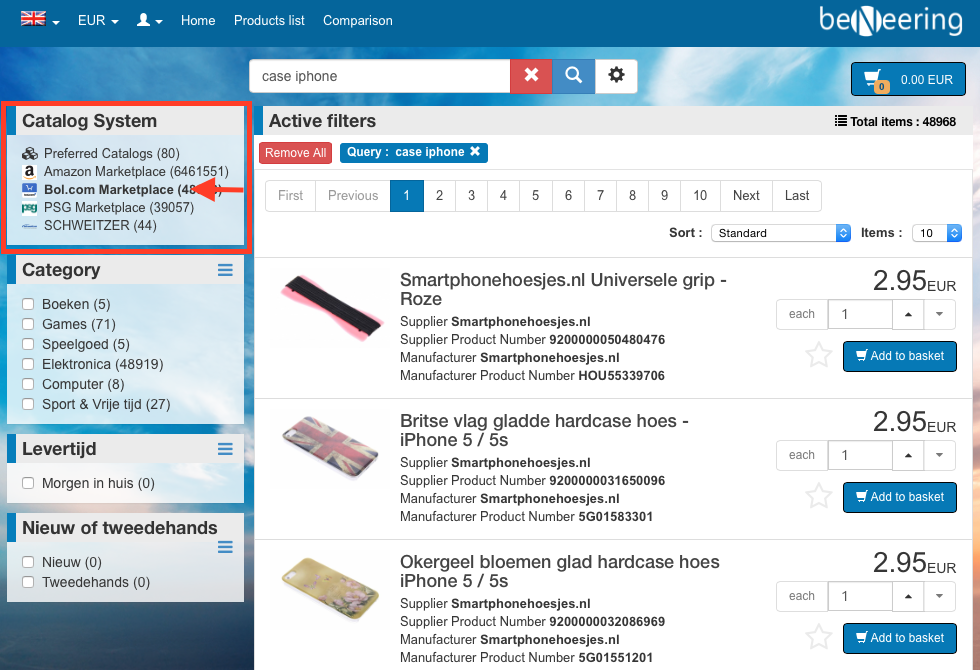Favorite the Britse vlag hardcase star
Image resolution: width=980 pixels, height=670 pixels.
[x=819, y=497]
